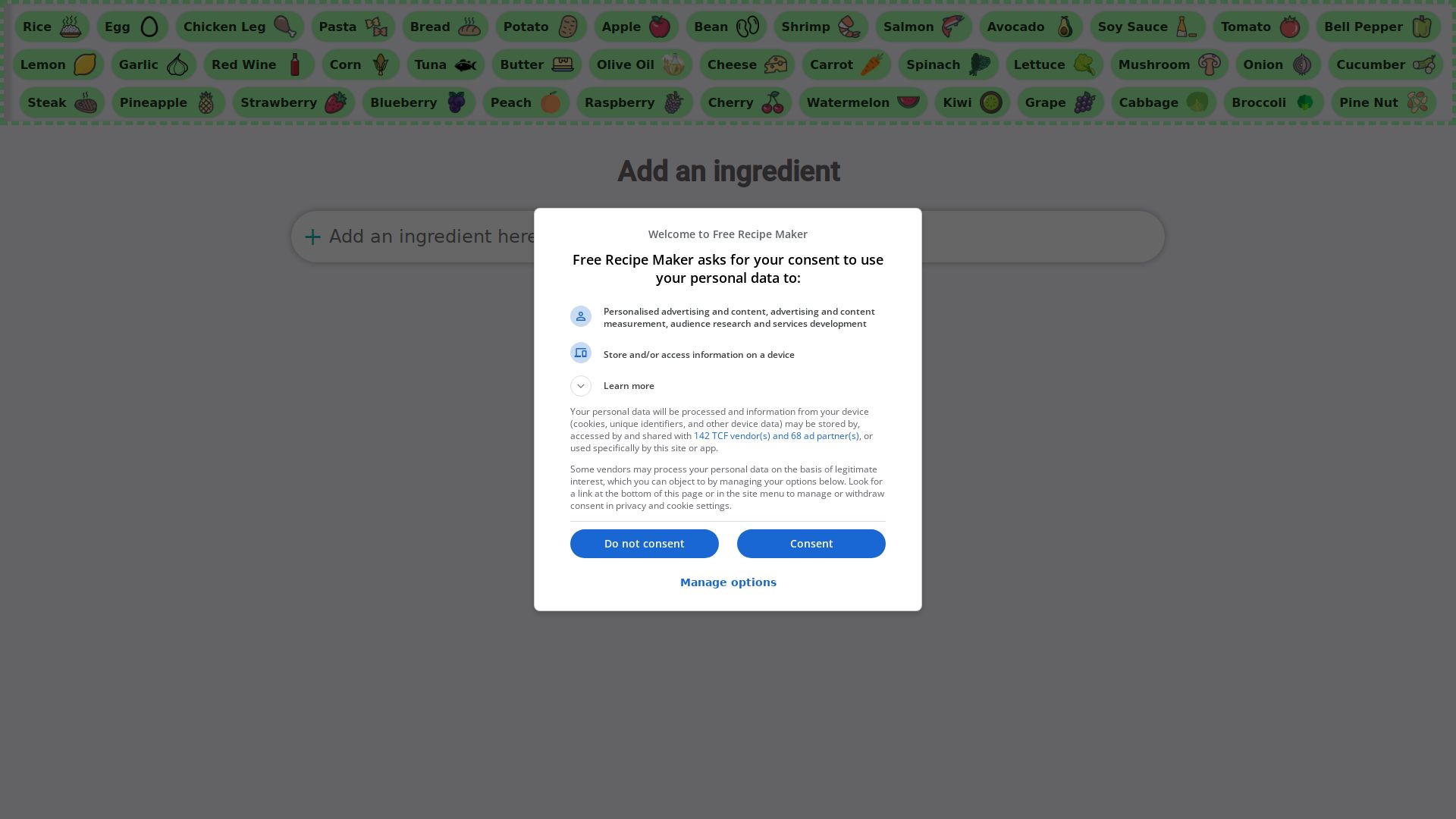
Task: Click the Mushroom icon
Action: click(x=1209, y=64)
